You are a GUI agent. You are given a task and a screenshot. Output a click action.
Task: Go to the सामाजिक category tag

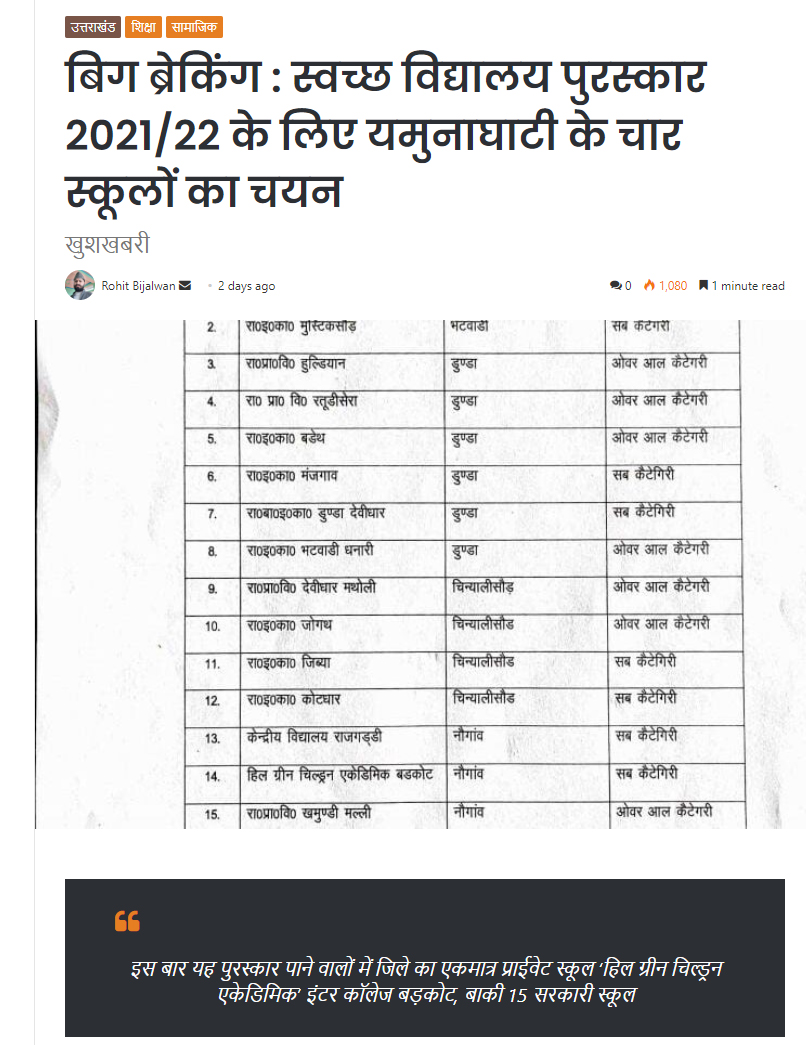195,28
